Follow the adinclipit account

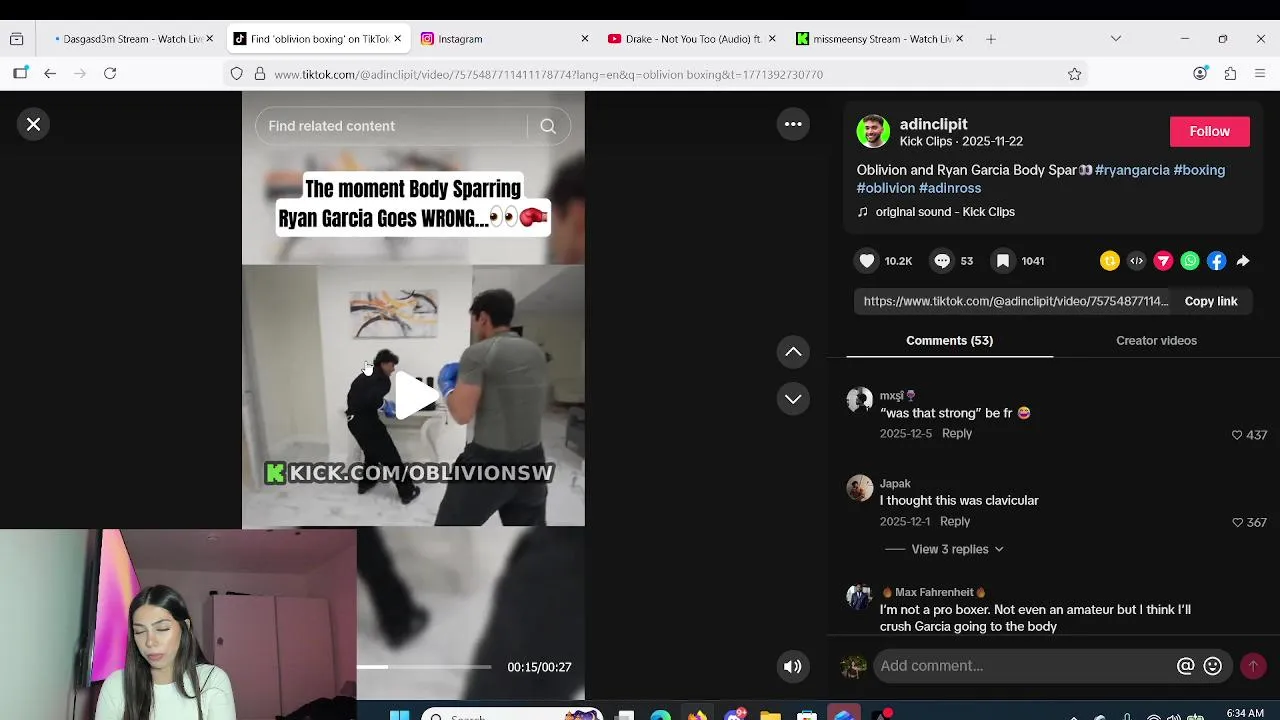tap(1209, 131)
